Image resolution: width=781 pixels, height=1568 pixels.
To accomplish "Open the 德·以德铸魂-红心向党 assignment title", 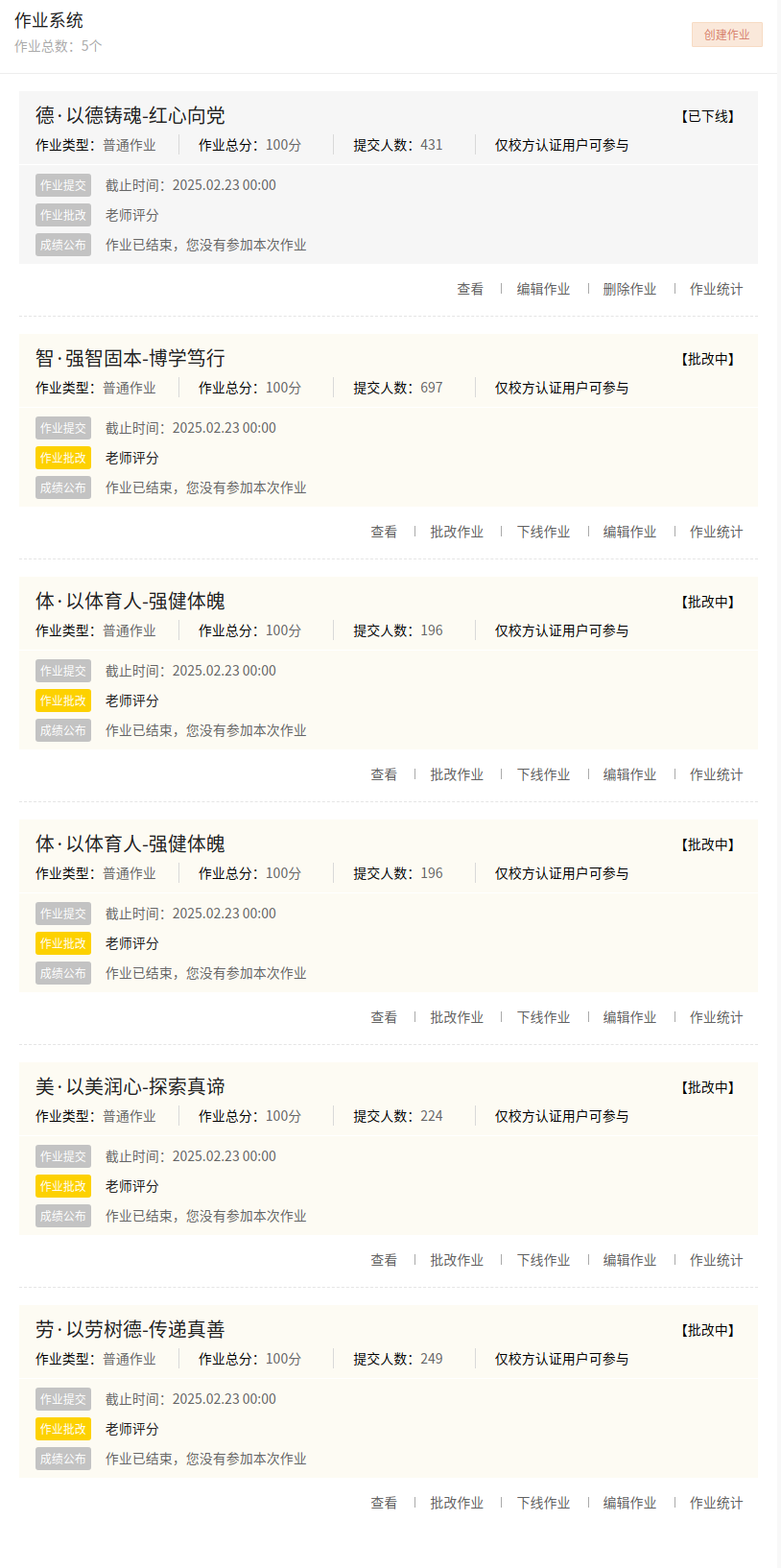I will 130,115.
